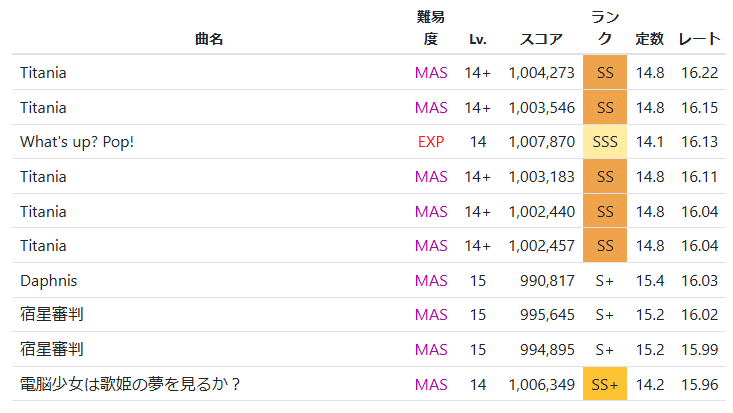Screen dimensions: 733x413
Task: Click the 定数 column header
Action: coord(649,39)
